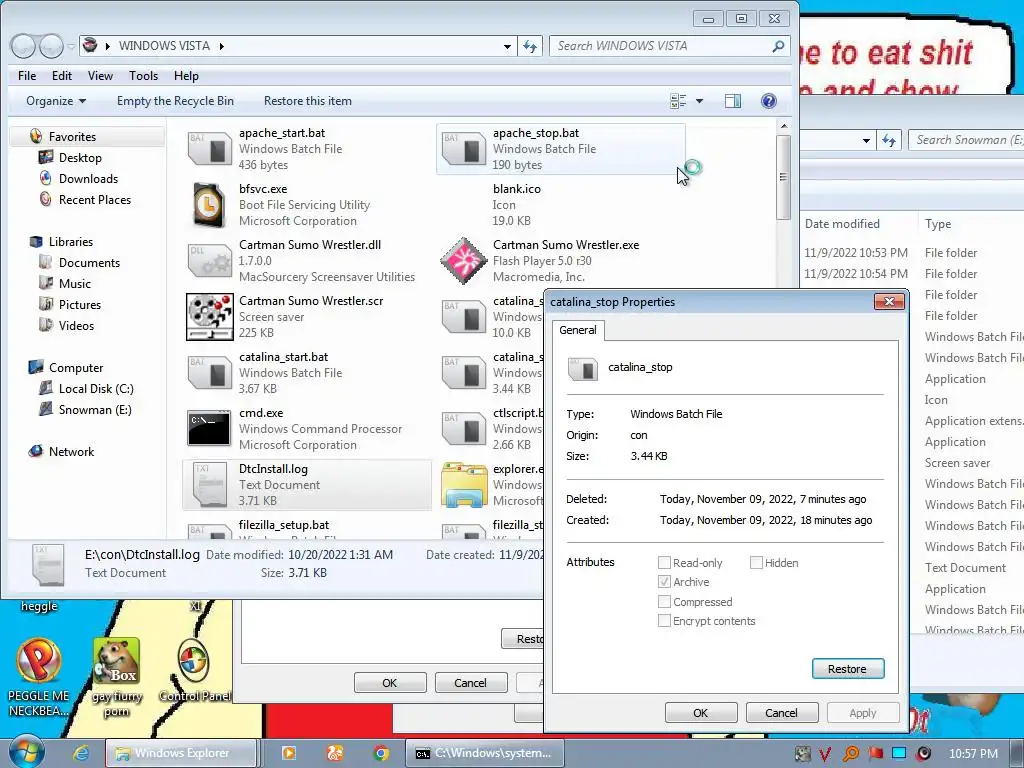Click the Search Snowman field
Screen dimensions: 1024x768
click(x=968, y=140)
